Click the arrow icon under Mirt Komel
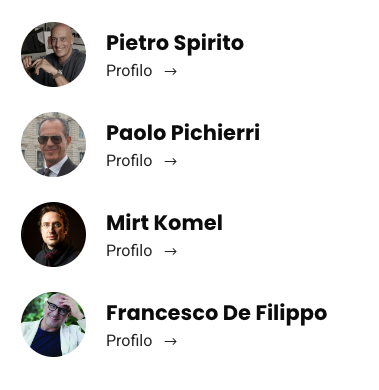 [x=170, y=251]
